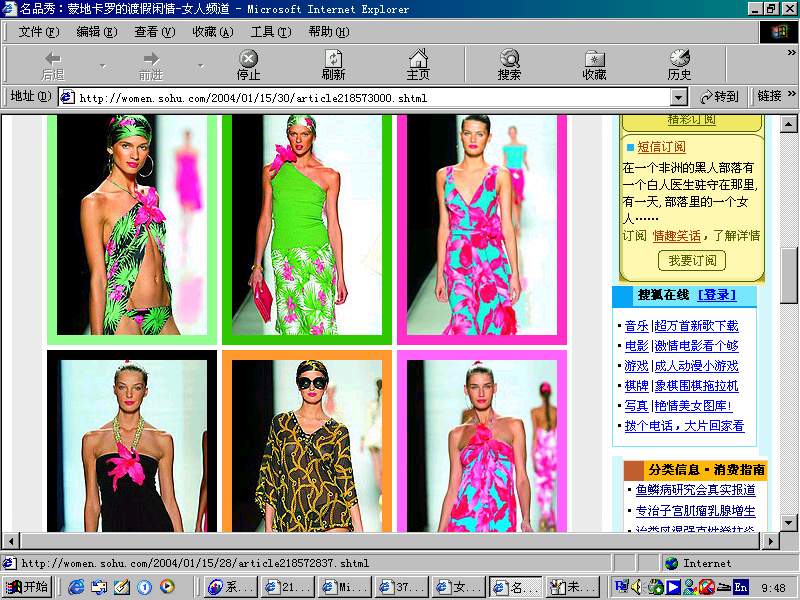Open the History (历史) pane
Image resolution: width=800 pixels, height=600 pixels.
click(x=679, y=65)
